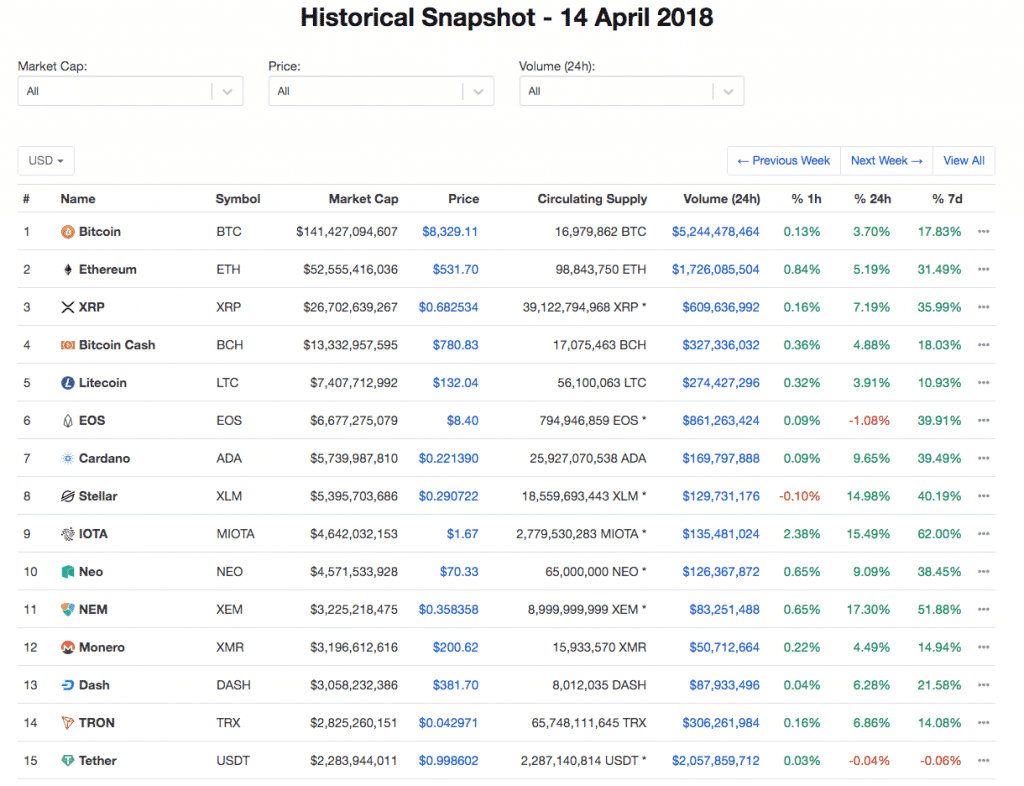The image size is (1024, 786).
Task: Click the TRON logo icon
Action: coord(68,723)
